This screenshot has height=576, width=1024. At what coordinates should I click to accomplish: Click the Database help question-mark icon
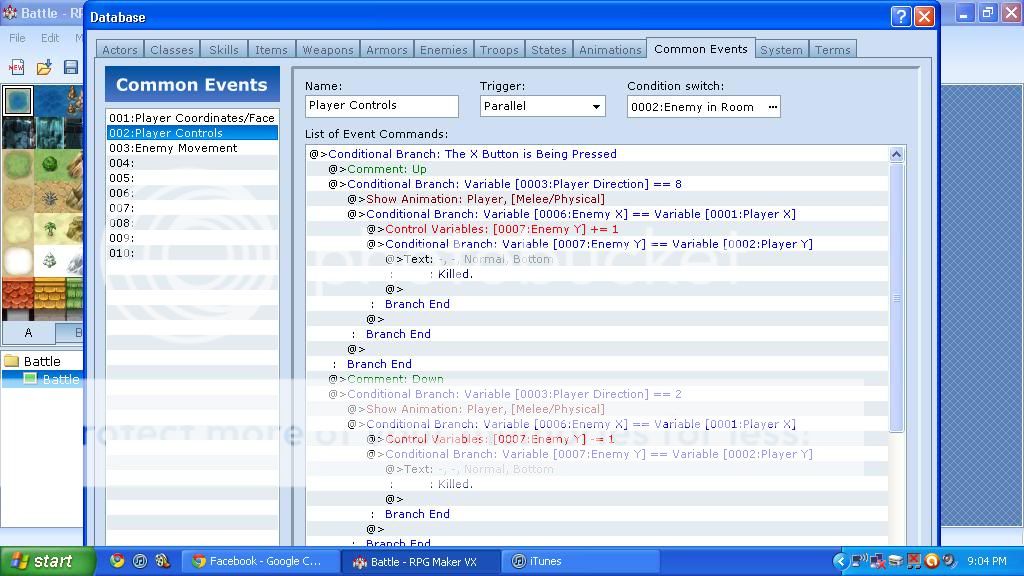(900, 17)
